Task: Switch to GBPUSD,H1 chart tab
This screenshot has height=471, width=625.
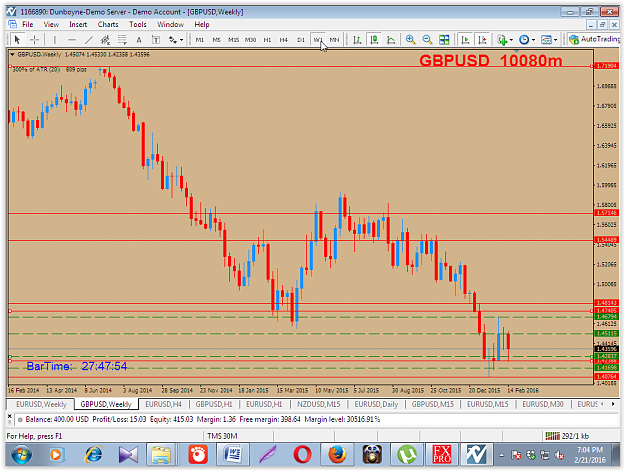Action: (x=214, y=404)
